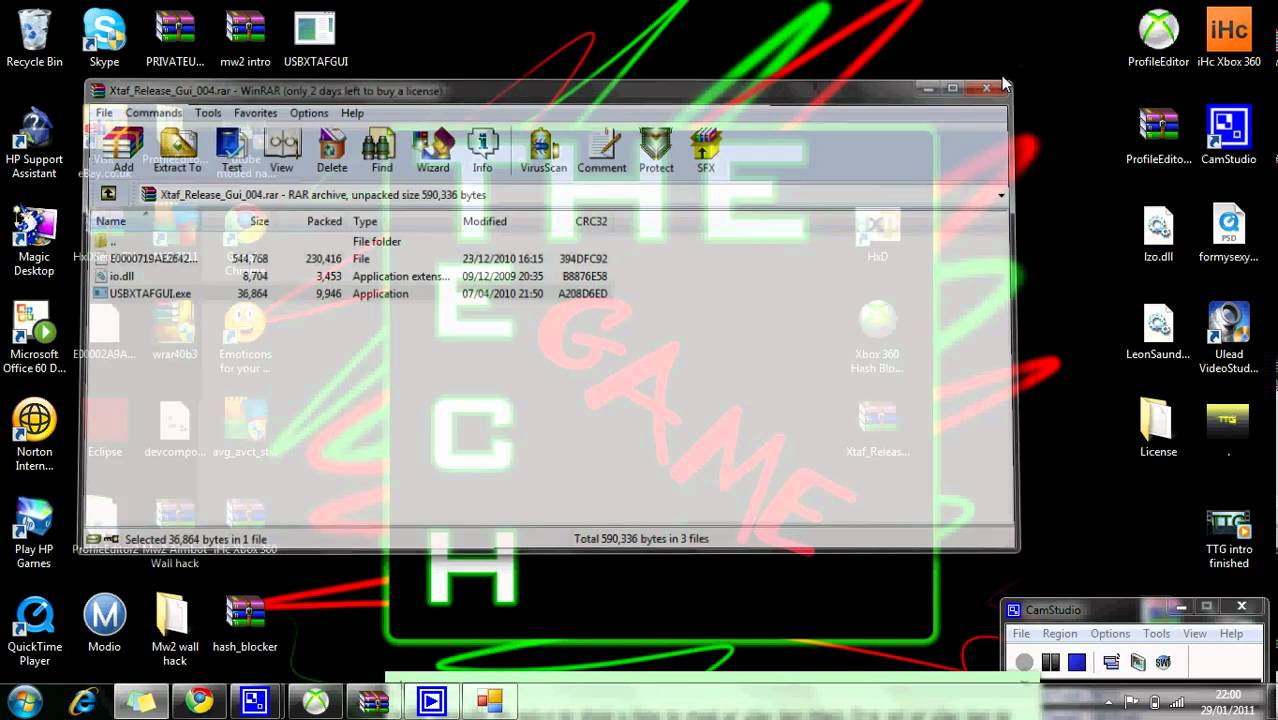Select the hash_blocker archive desktop icon
This screenshot has height=720, width=1278.
click(x=245, y=624)
